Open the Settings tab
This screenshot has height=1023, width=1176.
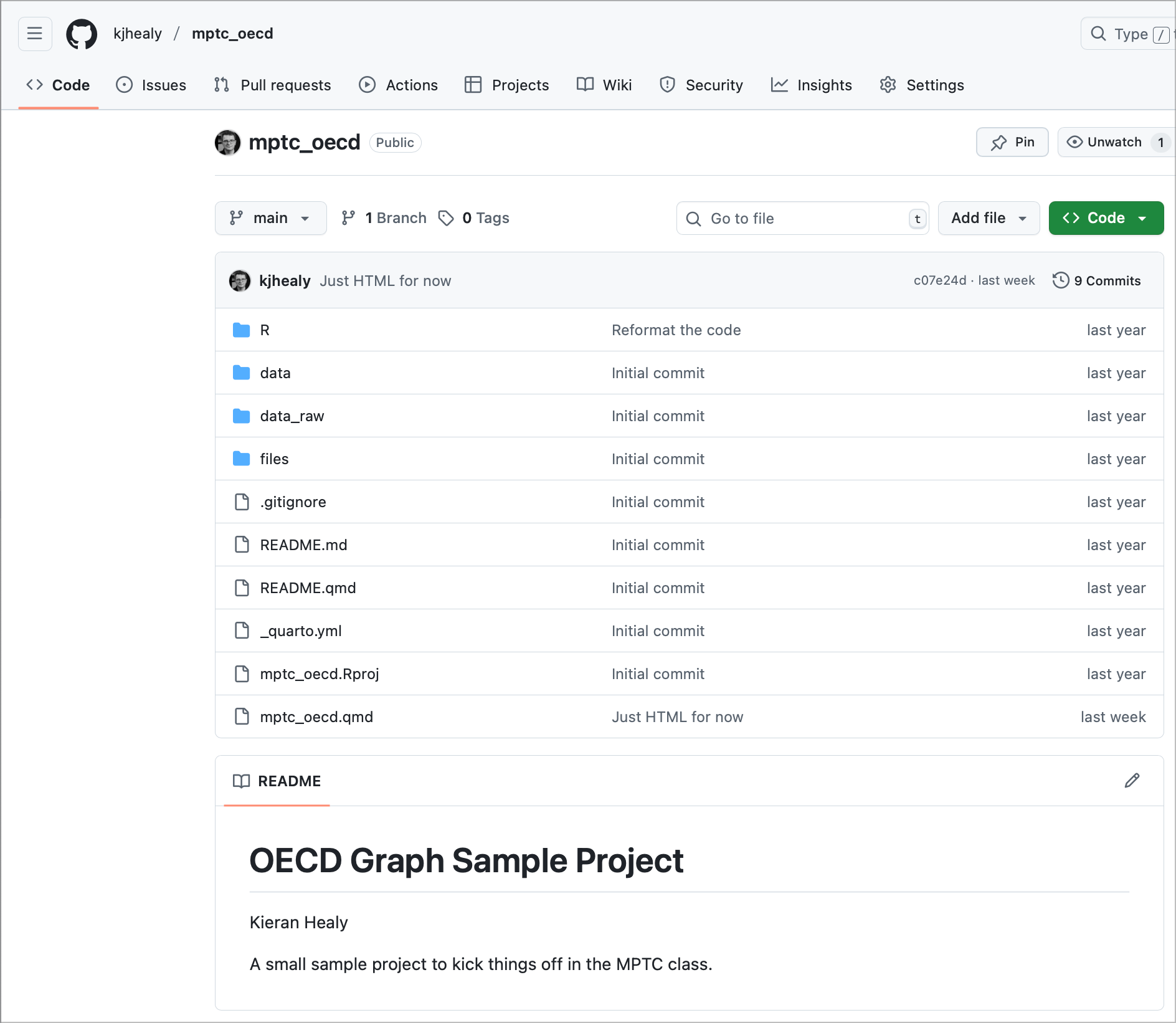click(922, 85)
